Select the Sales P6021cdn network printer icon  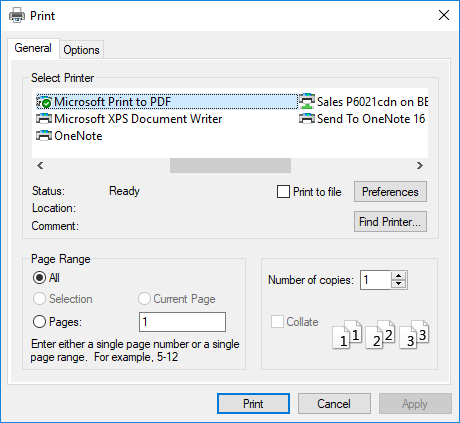tap(307, 101)
